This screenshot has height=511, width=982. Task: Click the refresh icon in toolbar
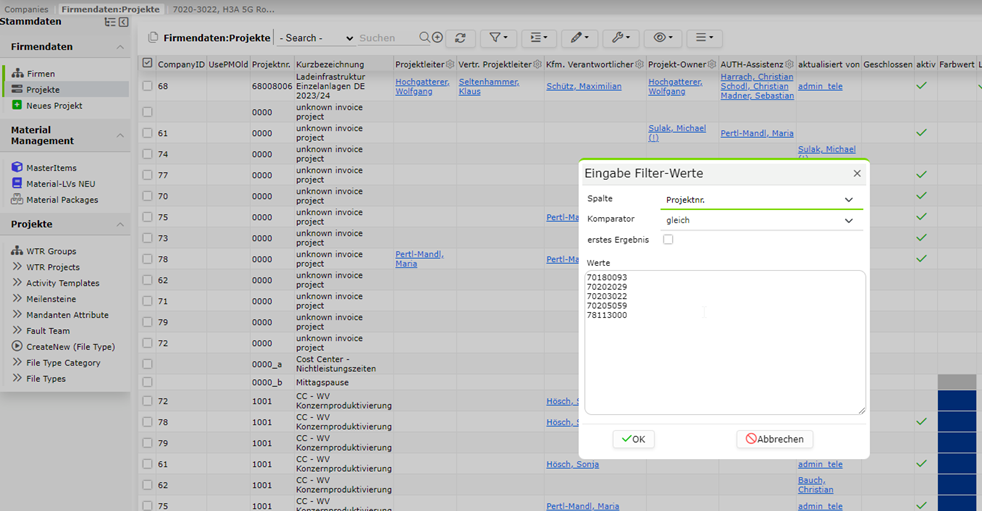point(460,38)
